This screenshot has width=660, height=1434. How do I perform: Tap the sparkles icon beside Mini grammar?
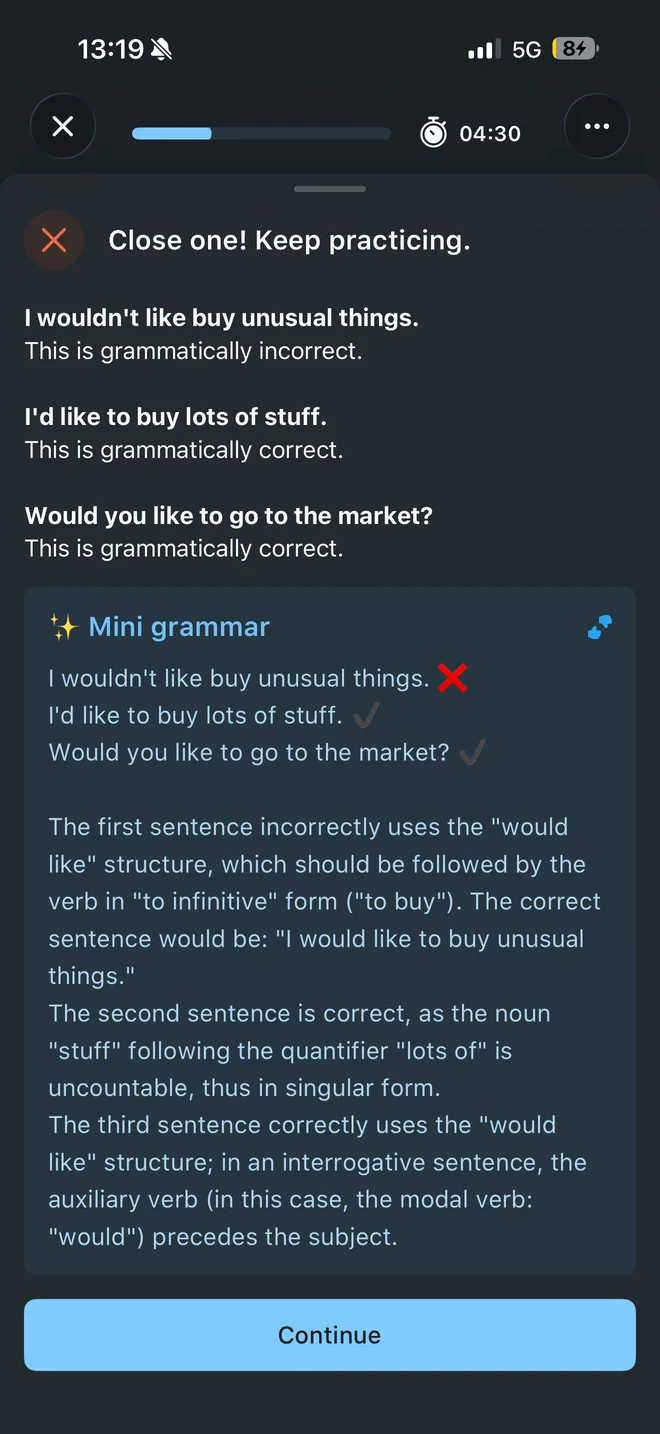point(63,627)
